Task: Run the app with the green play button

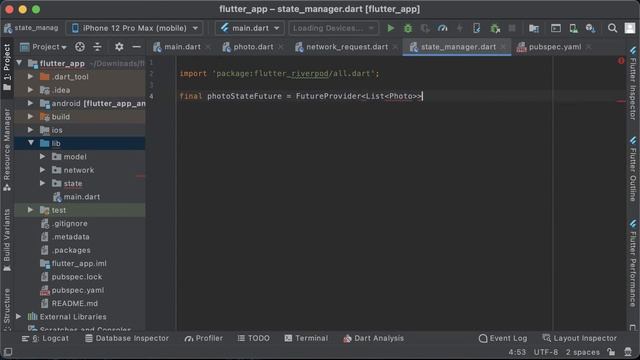Action: [x=391, y=28]
